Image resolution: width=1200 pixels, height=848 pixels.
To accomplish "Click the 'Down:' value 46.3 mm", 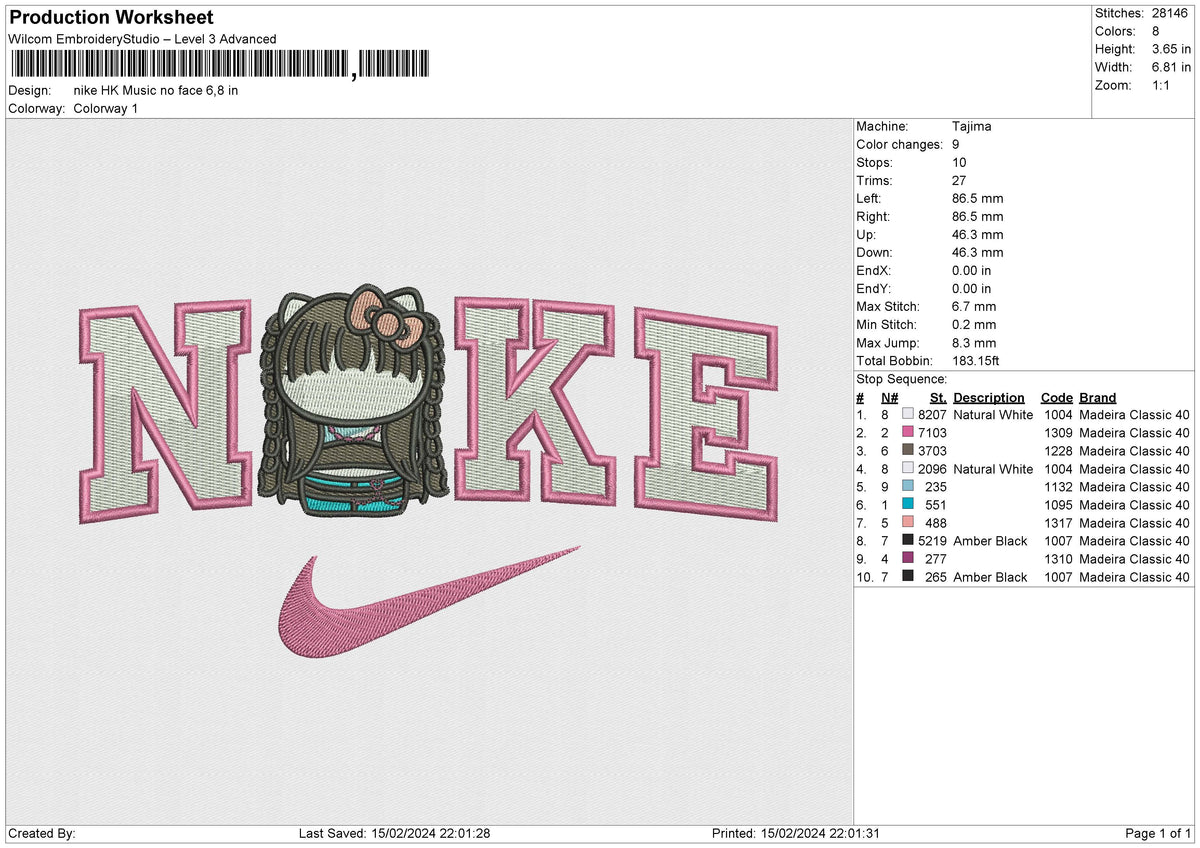I will (978, 253).
